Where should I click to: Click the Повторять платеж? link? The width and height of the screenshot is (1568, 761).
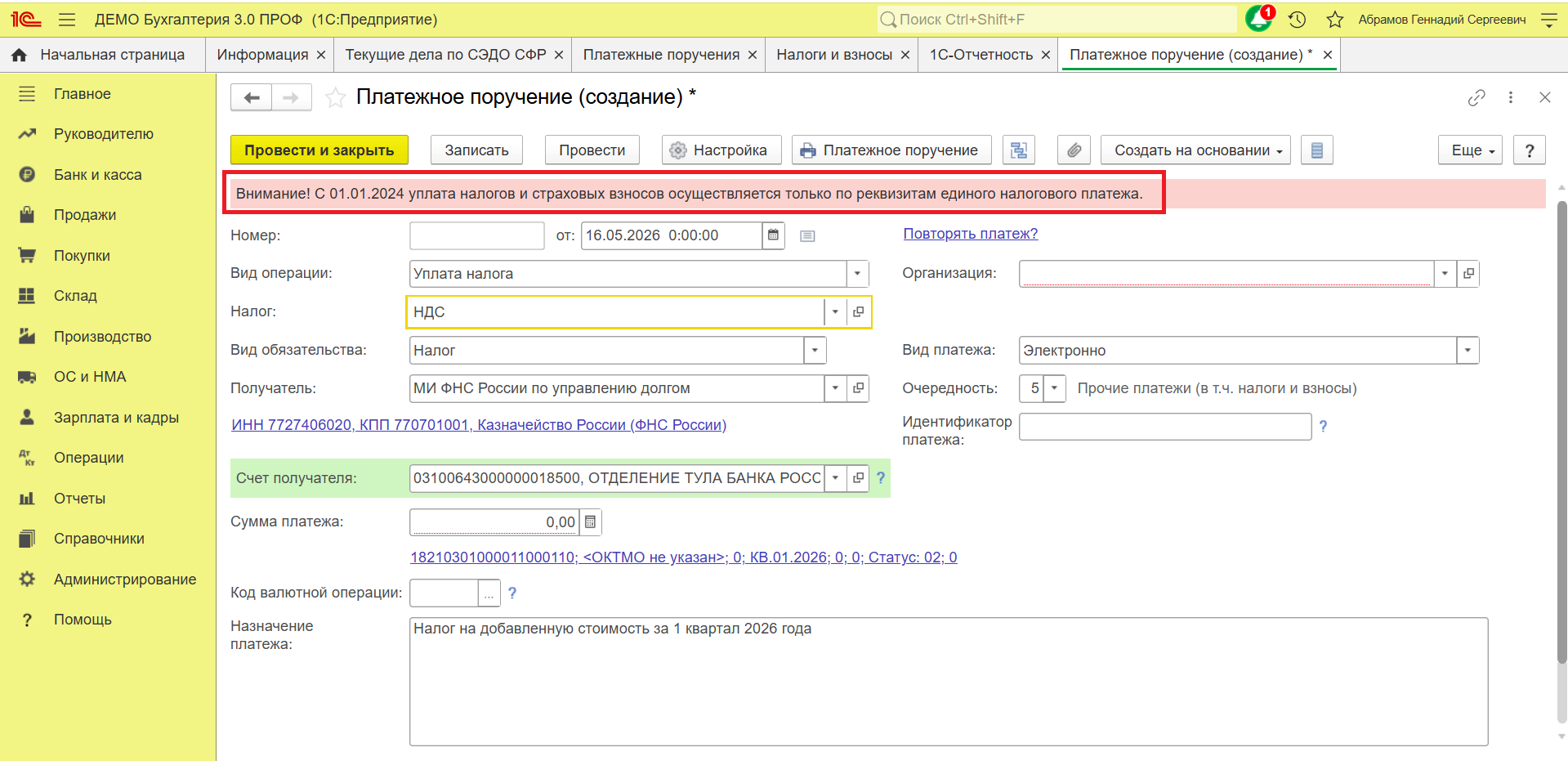tap(971, 234)
